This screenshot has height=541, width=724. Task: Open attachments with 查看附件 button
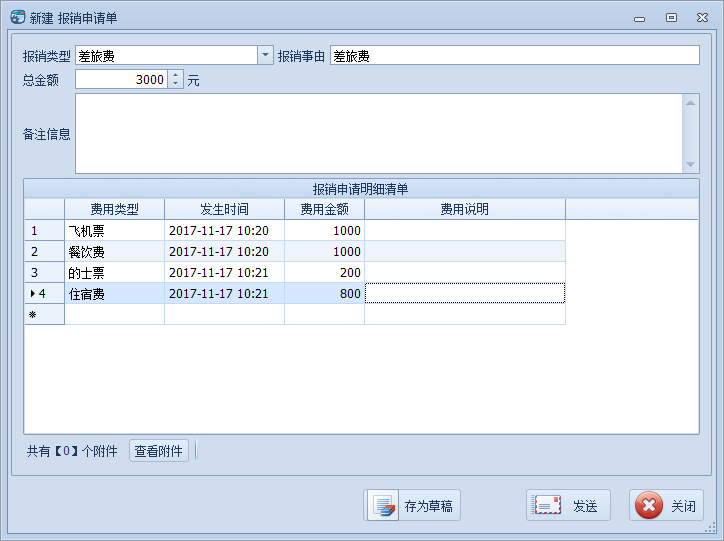pos(158,451)
